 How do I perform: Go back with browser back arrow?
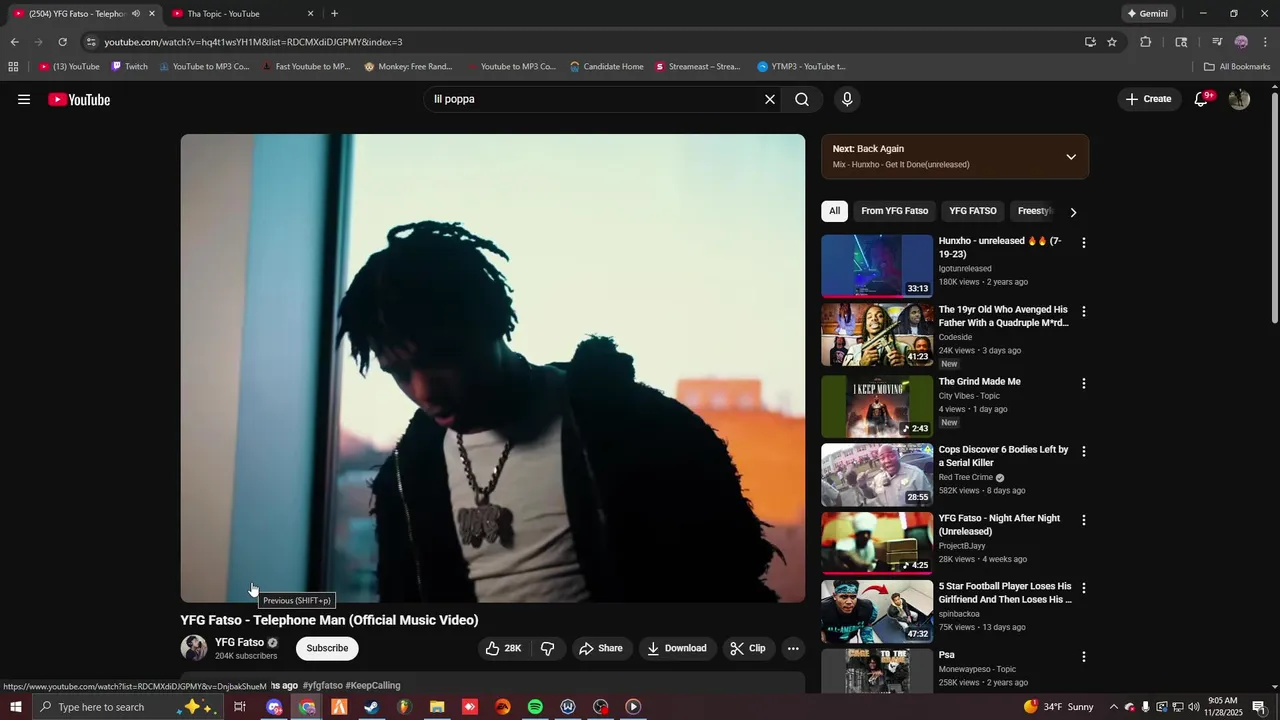click(x=14, y=42)
